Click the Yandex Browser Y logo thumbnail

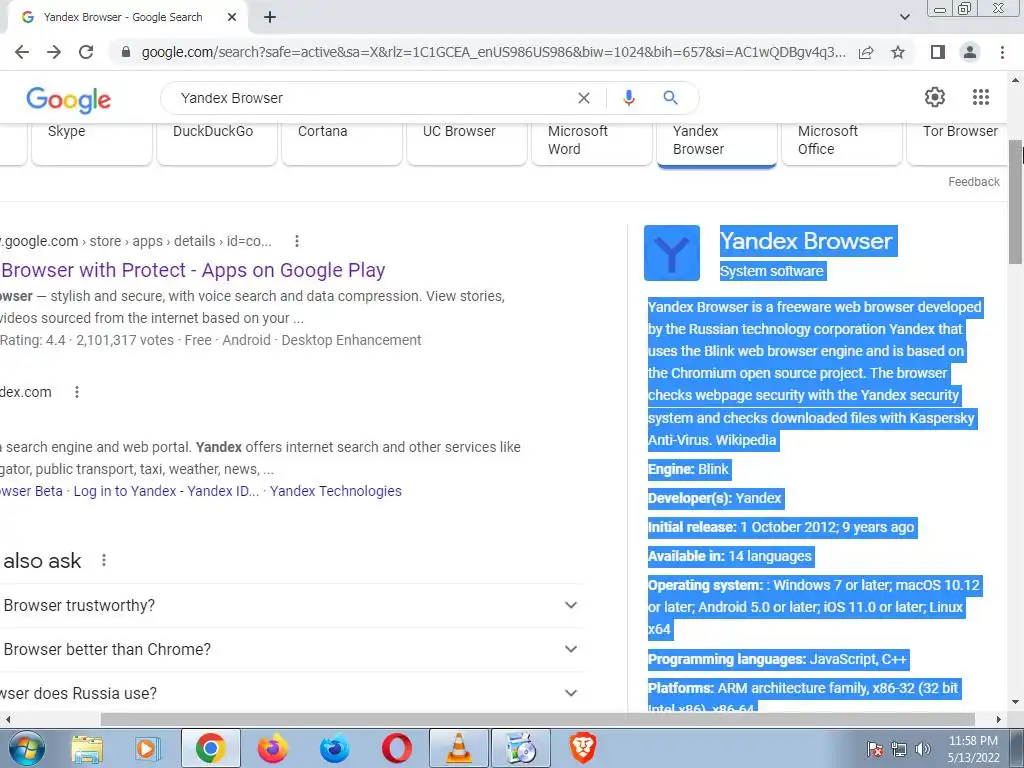tap(671, 253)
